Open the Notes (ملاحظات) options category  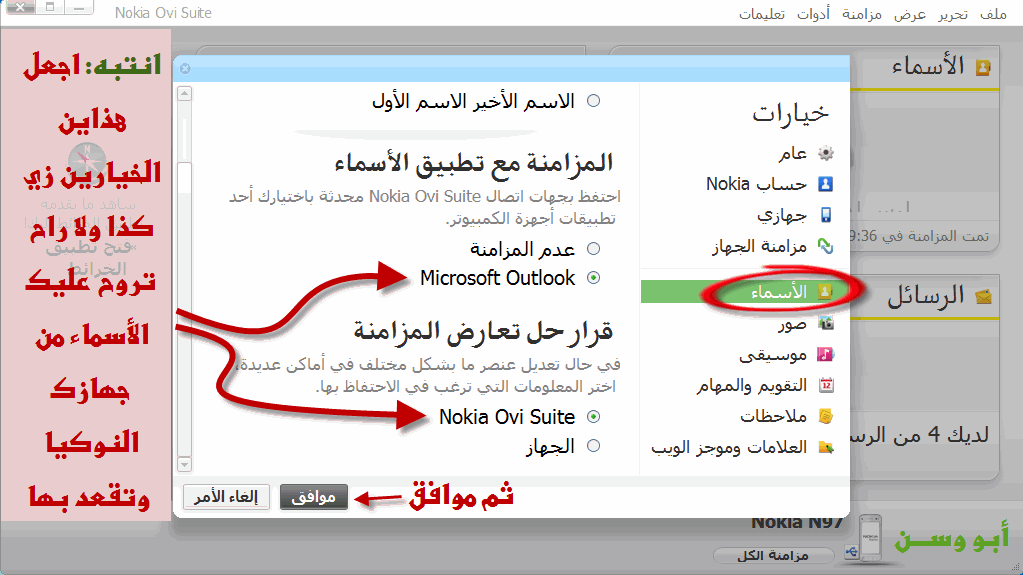point(774,416)
